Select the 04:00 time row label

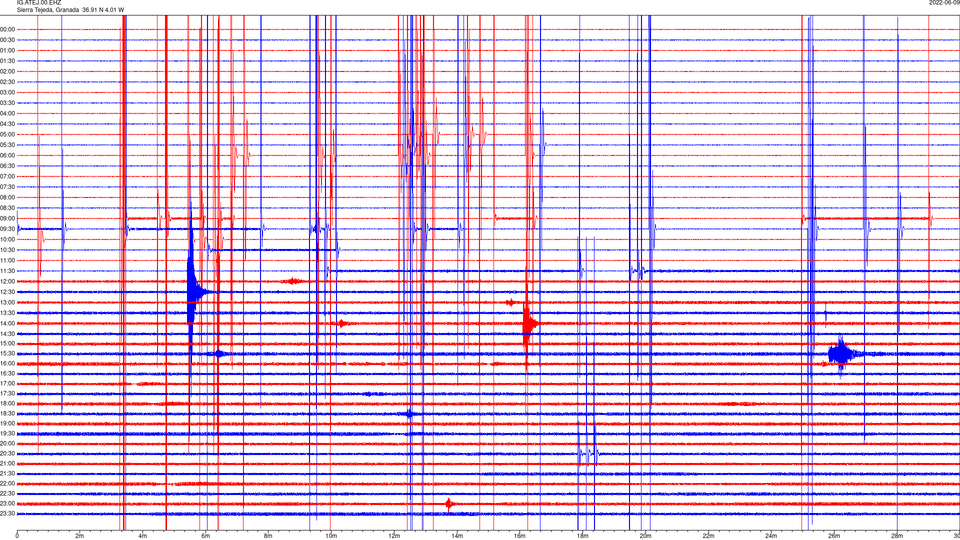click(x=8, y=113)
